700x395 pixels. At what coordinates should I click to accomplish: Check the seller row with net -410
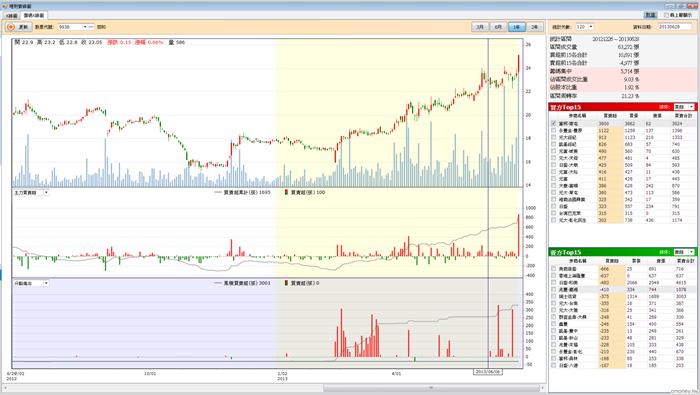pyautogui.click(x=554, y=290)
